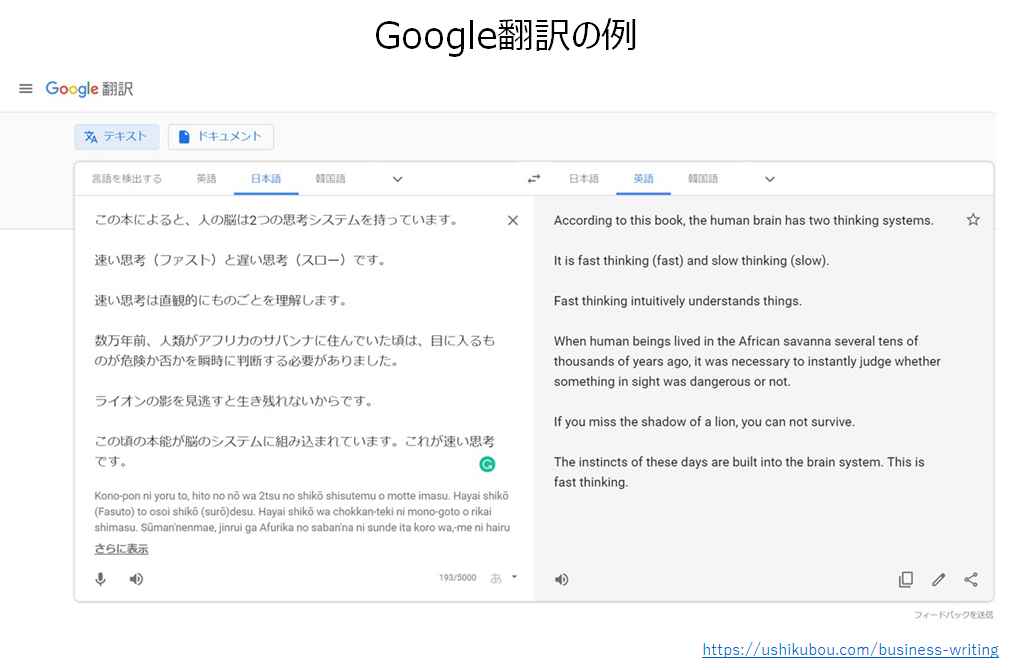1015x670 pixels.
Task: Select 言語を検出する source tab
Action: pyautogui.click(x=127, y=179)
